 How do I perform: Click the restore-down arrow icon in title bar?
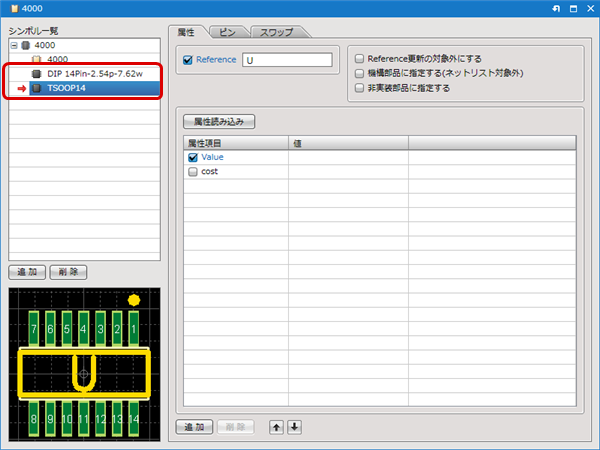(556, 8)
